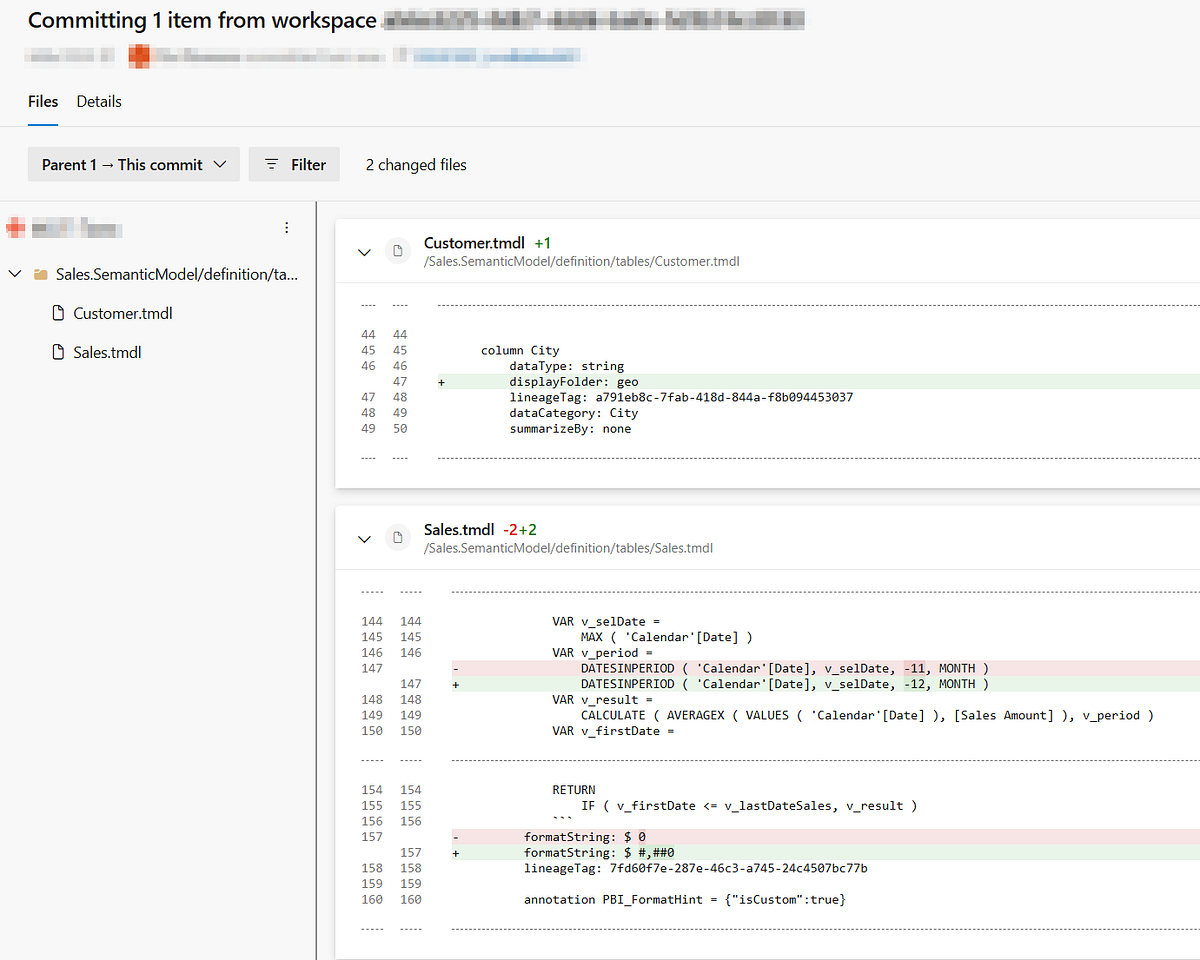1200x960 pixels.
Task: Click the added displayFolder: geo line
Action: 573,381
